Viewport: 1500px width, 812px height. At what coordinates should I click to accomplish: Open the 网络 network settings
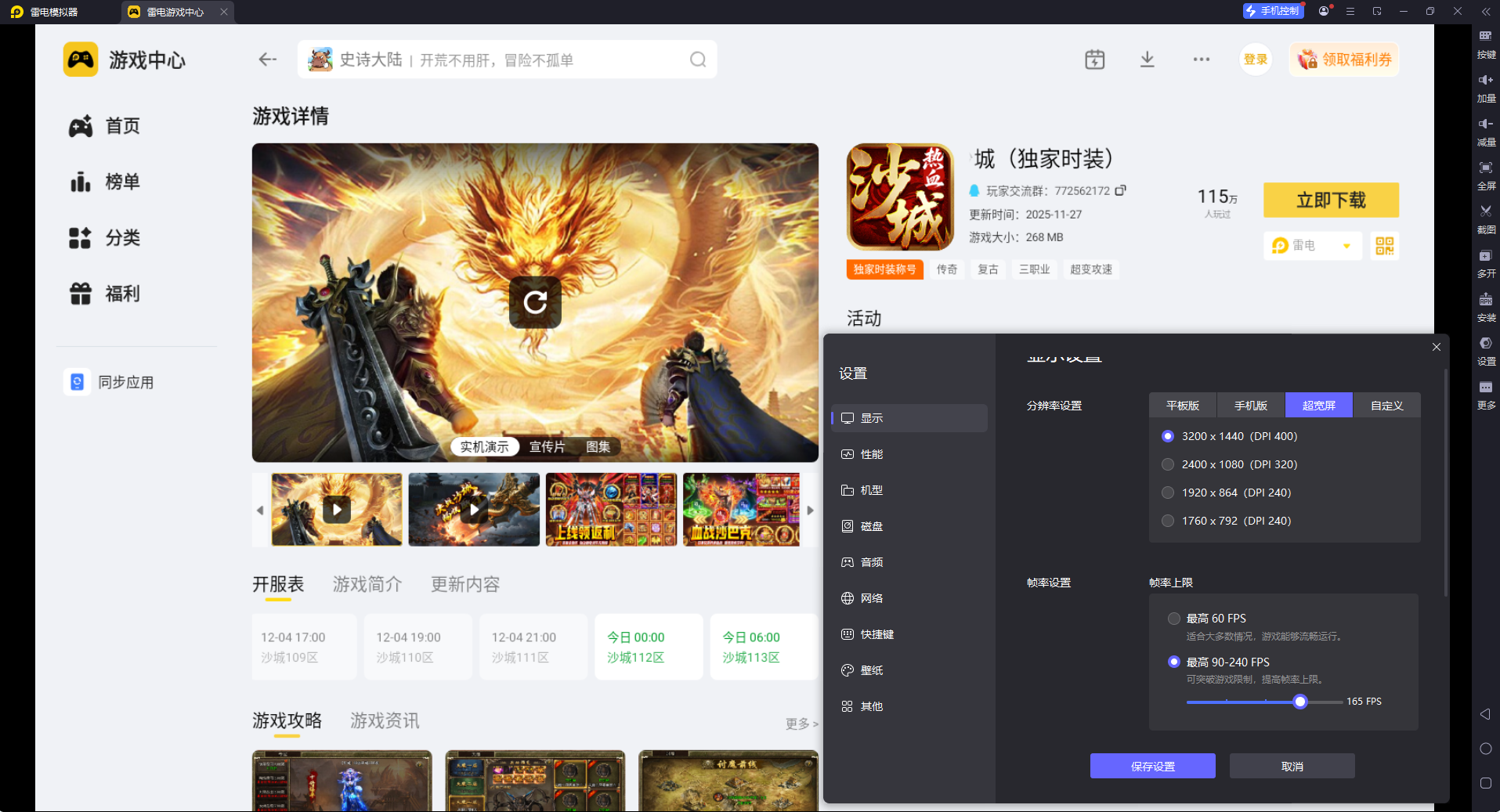(x=872, y=597)
